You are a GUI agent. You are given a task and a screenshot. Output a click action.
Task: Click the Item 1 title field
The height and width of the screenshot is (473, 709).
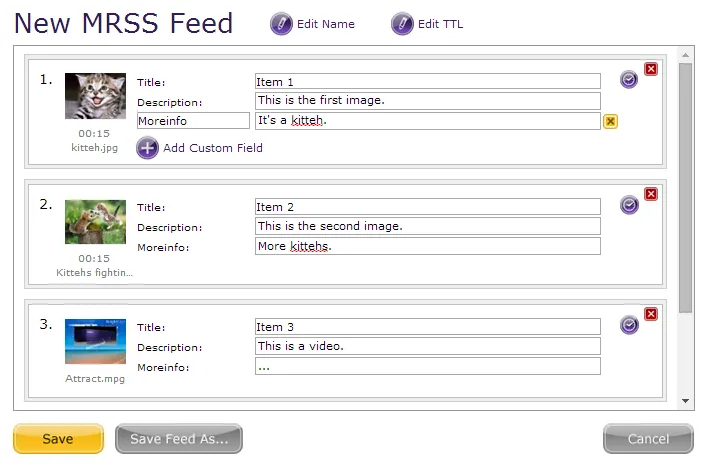pos(428,81)
